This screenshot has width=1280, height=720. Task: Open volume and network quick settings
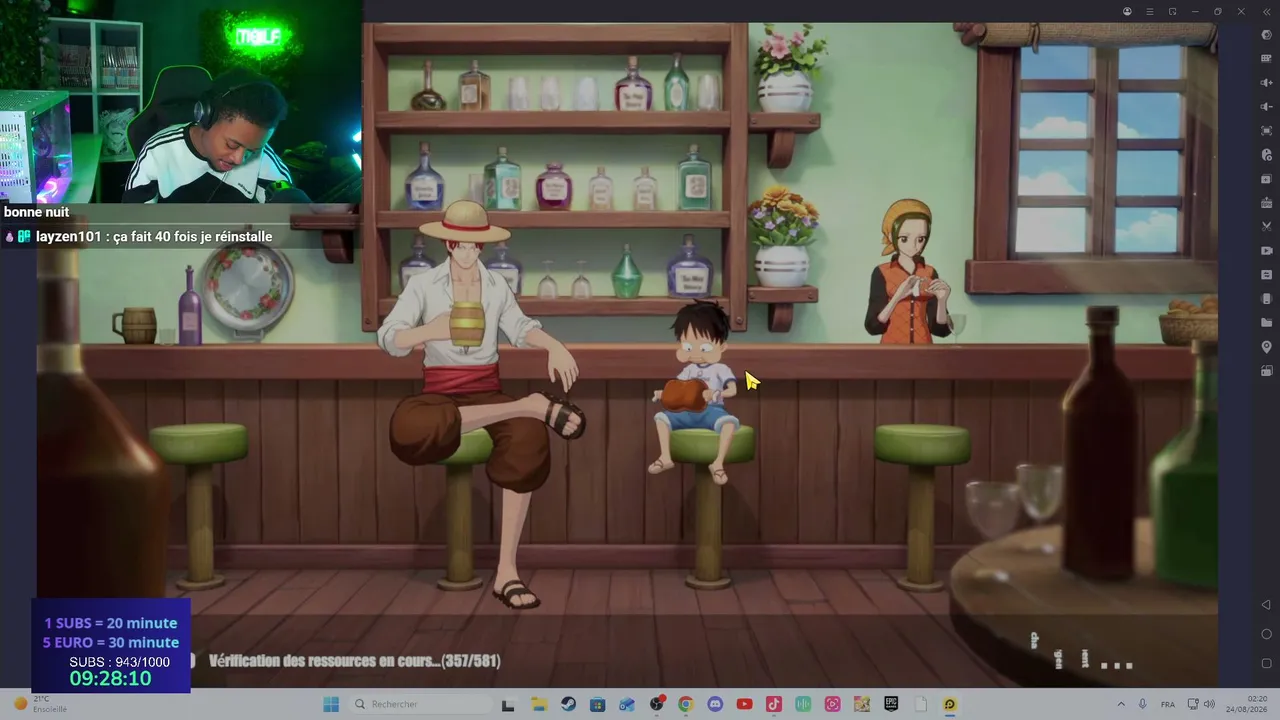pyautogui.click(x=1201, y=704)
